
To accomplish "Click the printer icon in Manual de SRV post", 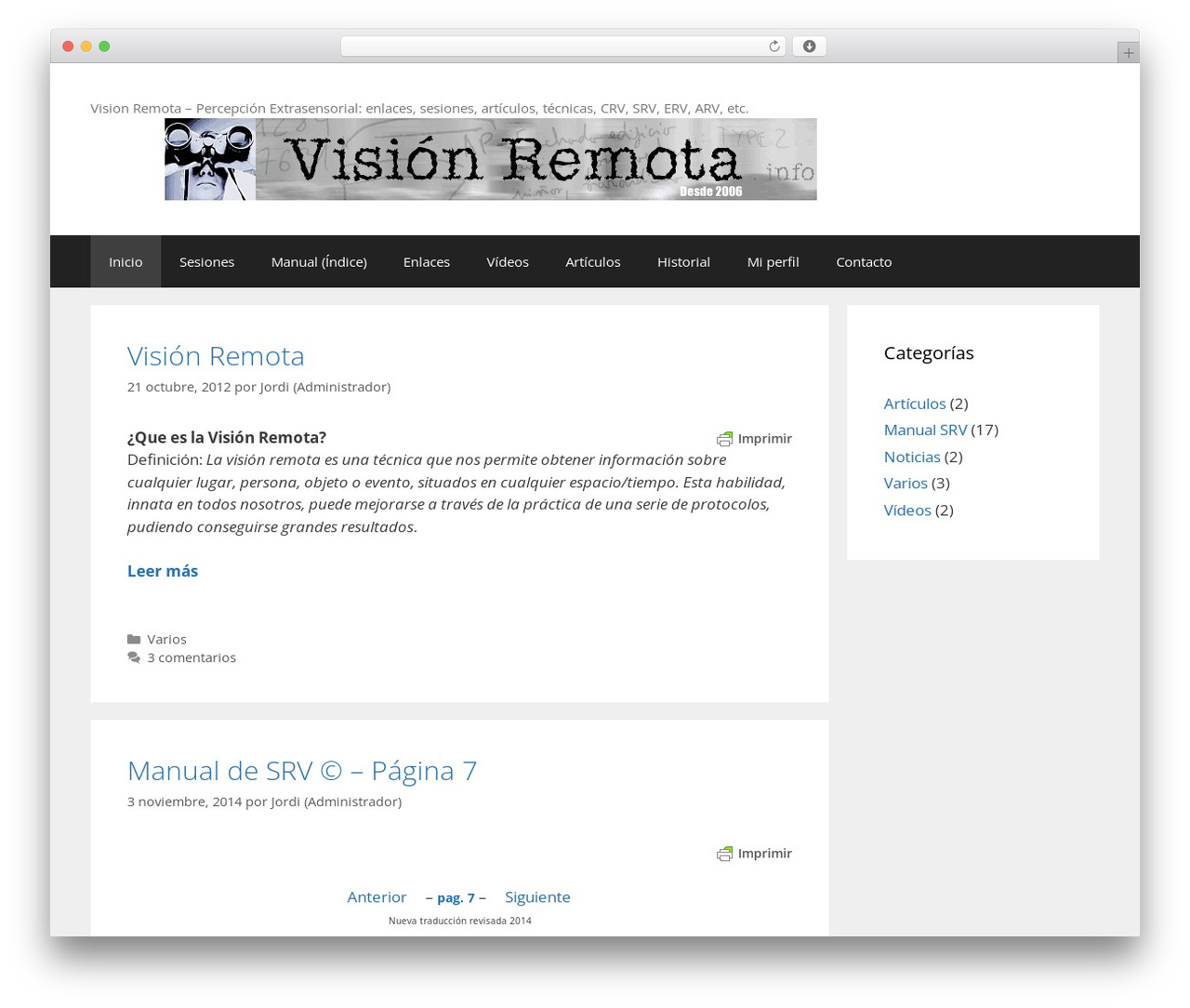I will (724, 854).
